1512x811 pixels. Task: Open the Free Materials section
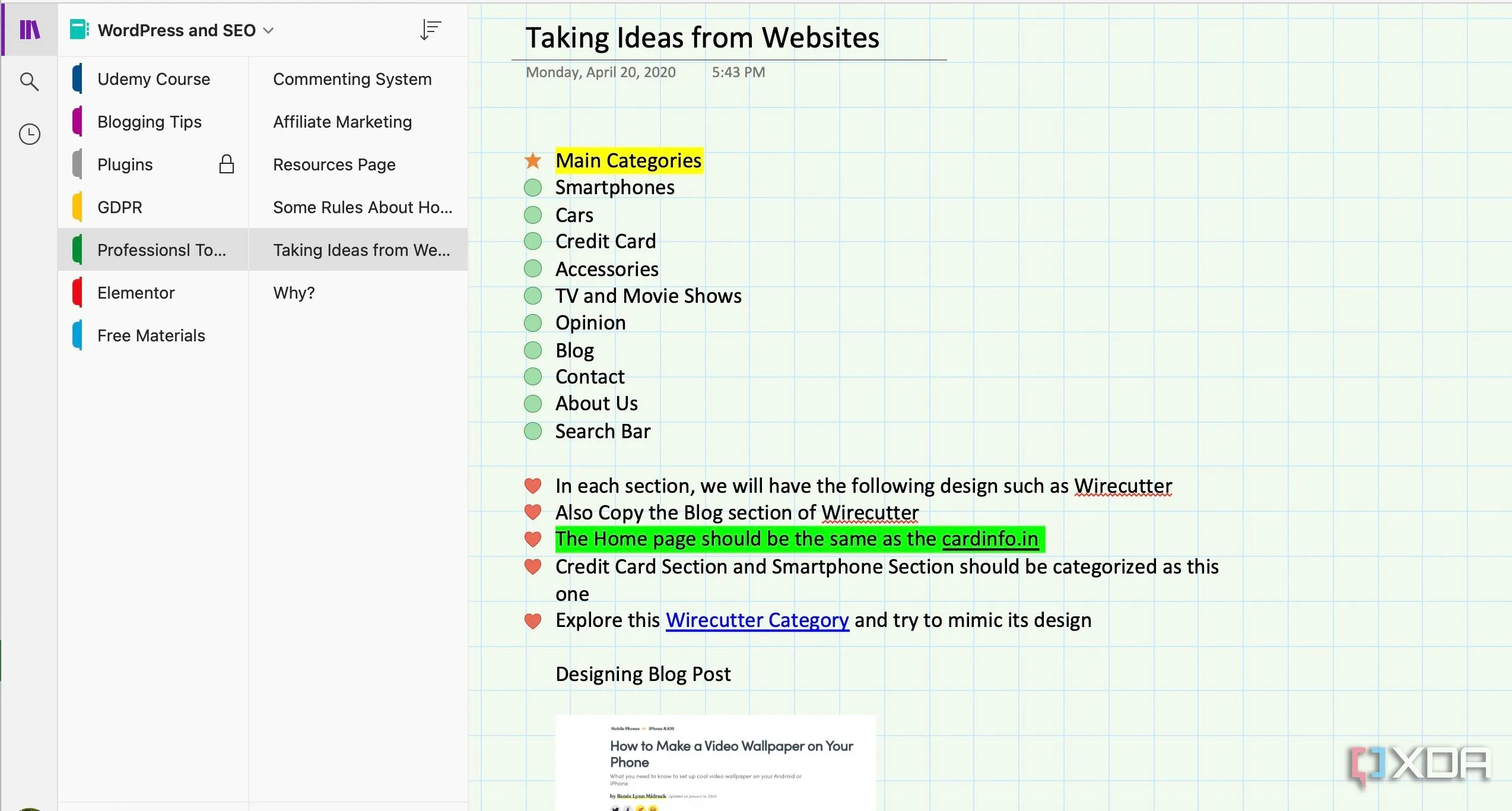153,335
